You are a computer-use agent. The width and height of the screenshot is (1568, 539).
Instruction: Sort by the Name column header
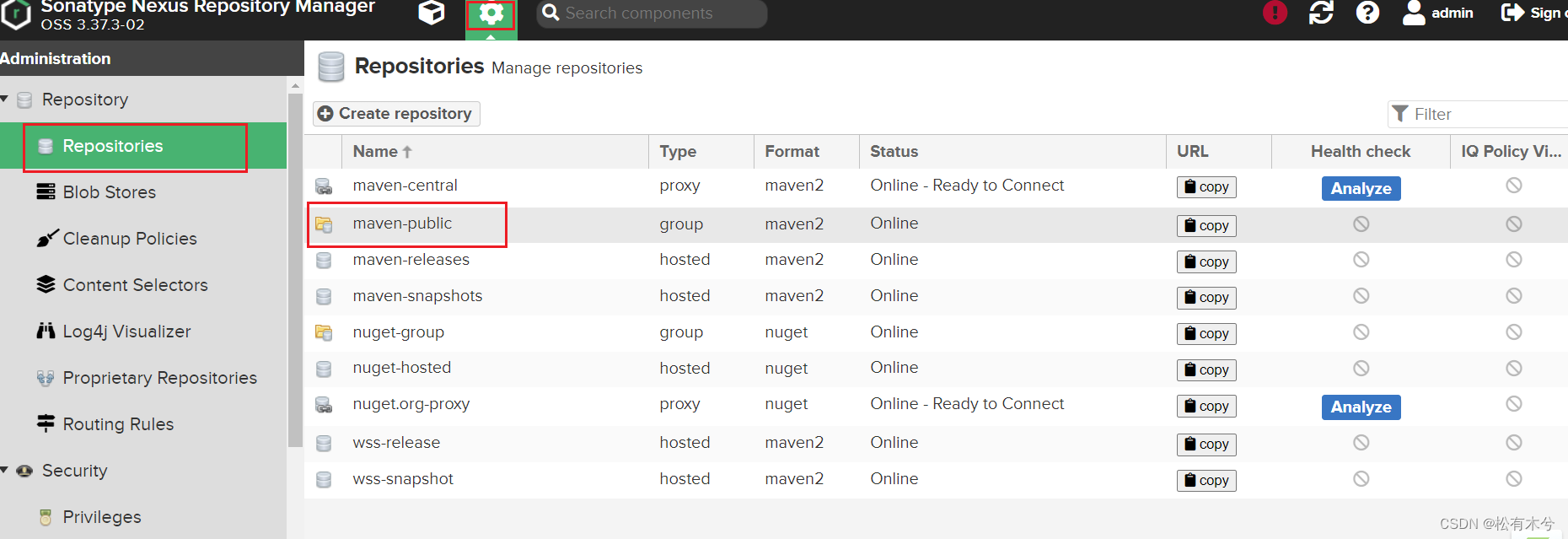[495, 152]
